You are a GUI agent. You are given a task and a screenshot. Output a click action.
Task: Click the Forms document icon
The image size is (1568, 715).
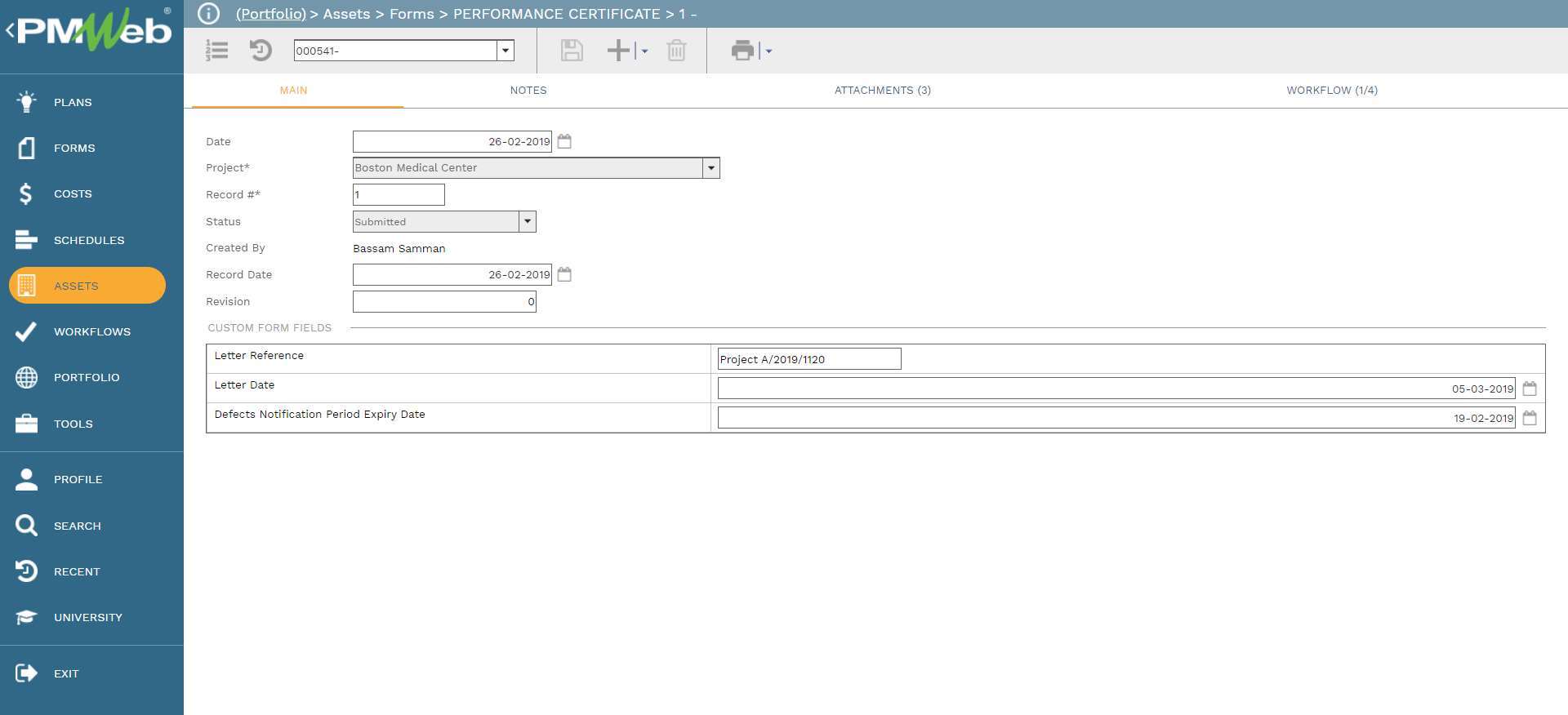[26, 148]
